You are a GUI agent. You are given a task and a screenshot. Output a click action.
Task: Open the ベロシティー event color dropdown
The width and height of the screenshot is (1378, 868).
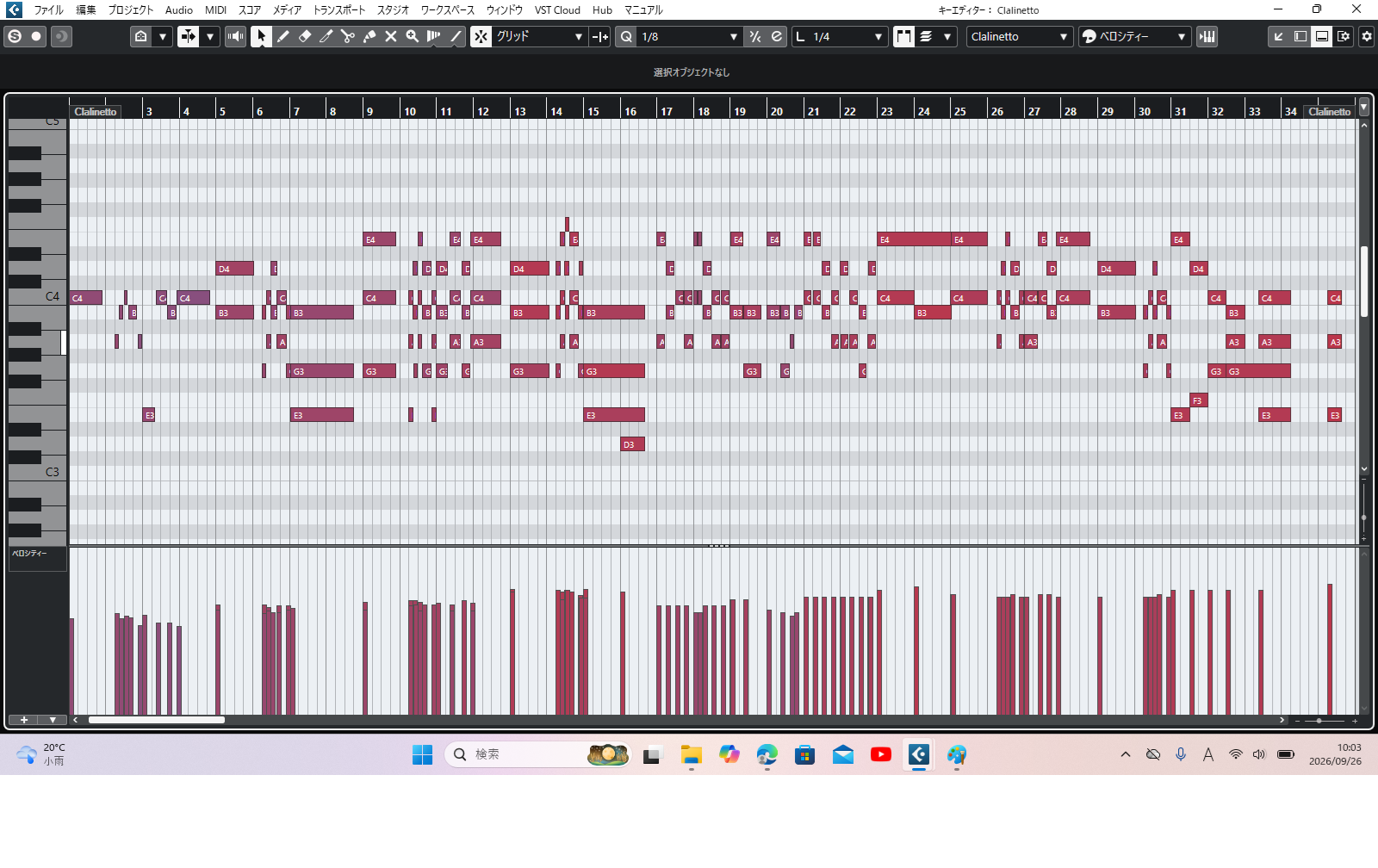(1134, 36)
